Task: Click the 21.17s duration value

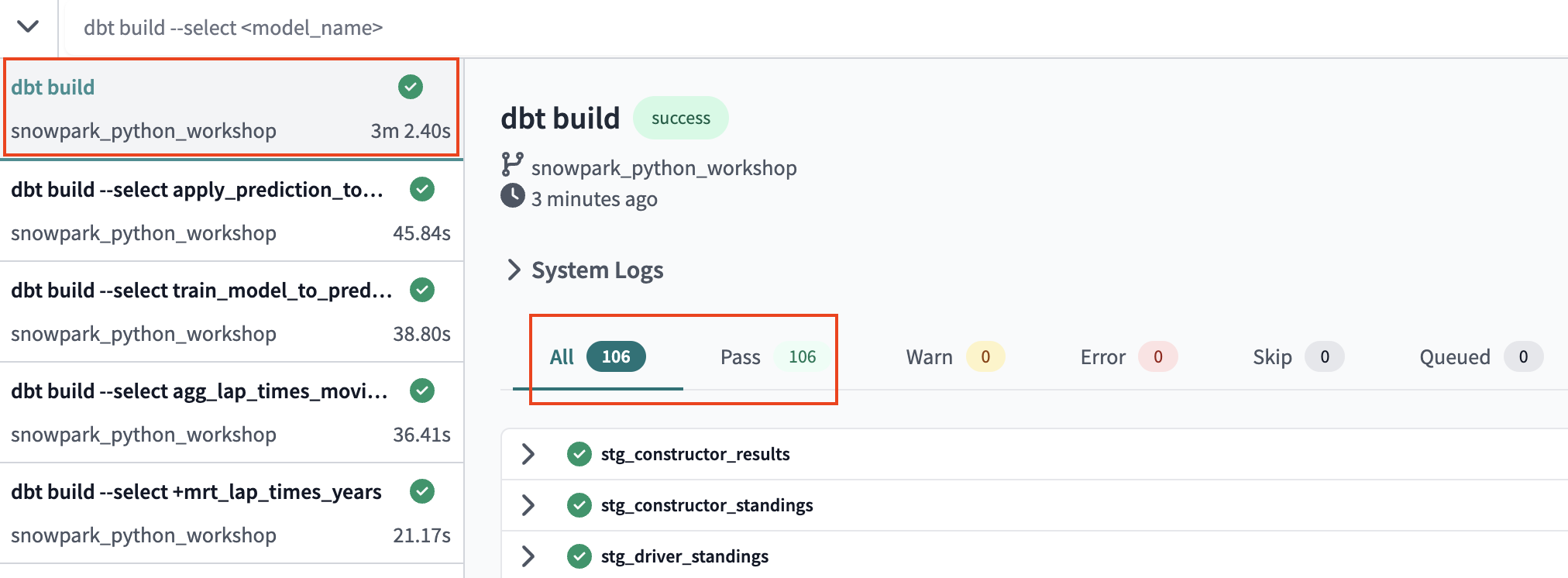Action: [x=421, y=535]
